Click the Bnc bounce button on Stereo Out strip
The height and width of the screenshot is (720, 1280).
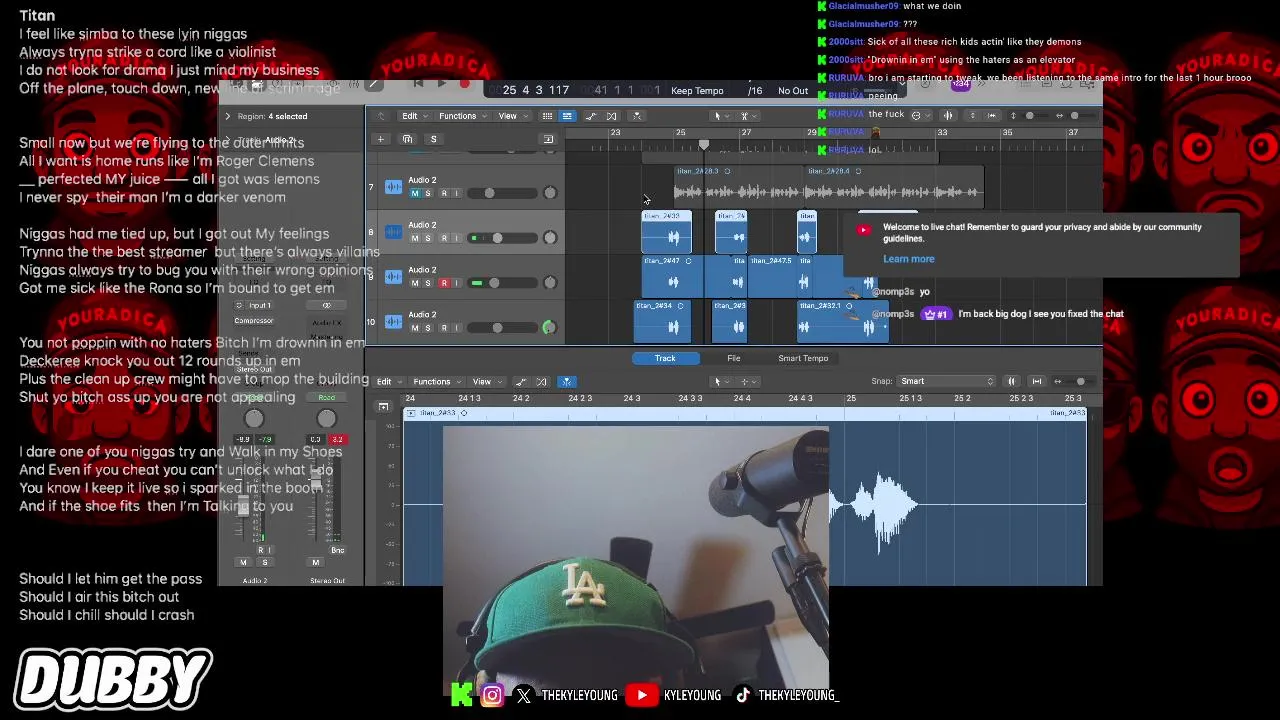tap(337, 550)
